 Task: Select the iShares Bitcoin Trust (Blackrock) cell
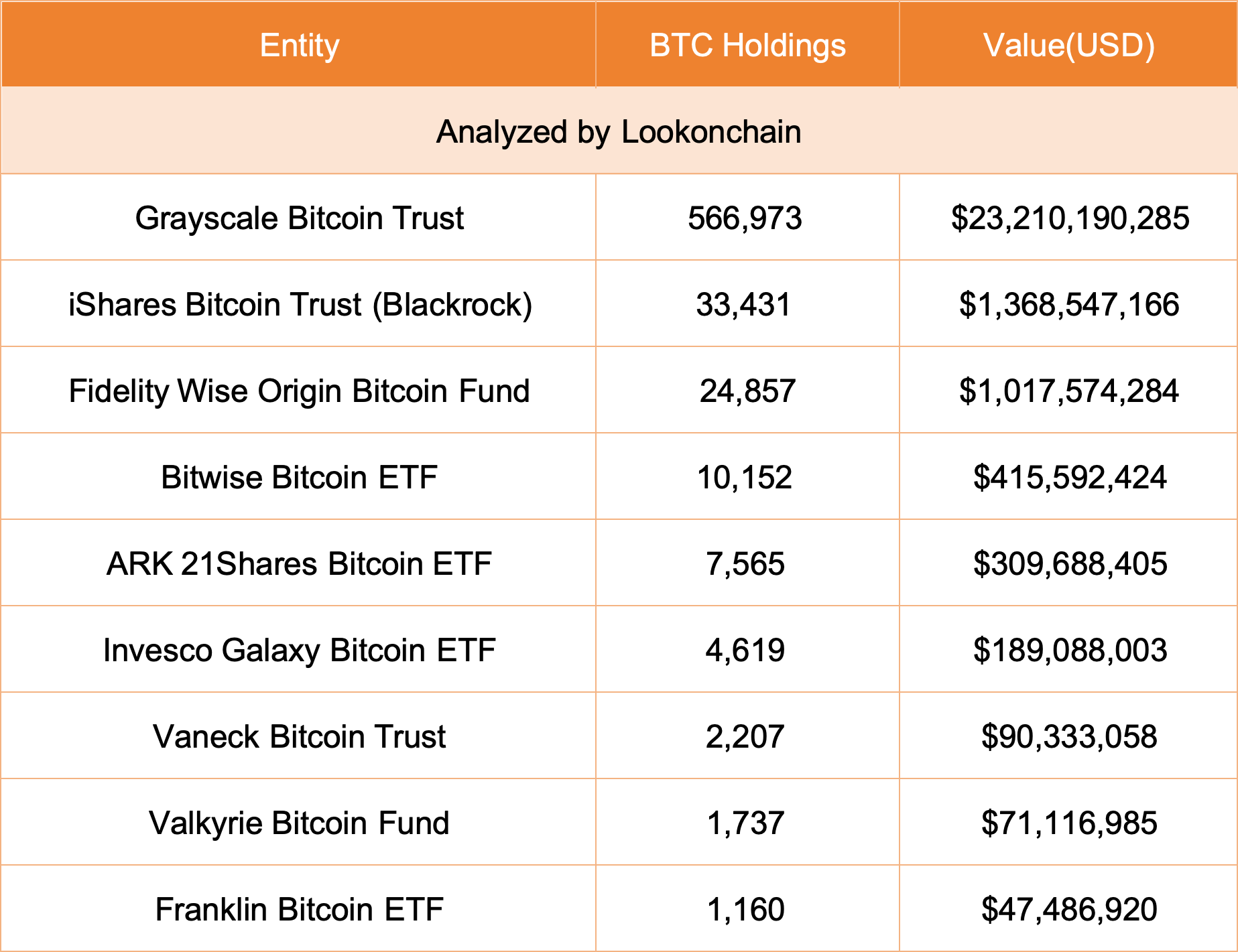[300, 305]
